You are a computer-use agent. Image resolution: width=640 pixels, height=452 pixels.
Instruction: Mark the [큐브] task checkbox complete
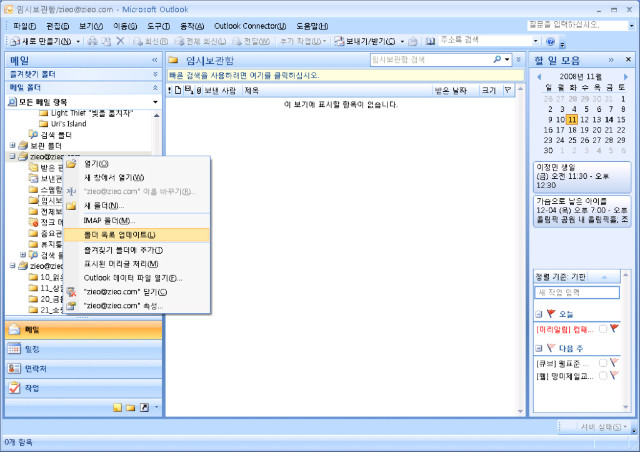click(x=603, y=363)
